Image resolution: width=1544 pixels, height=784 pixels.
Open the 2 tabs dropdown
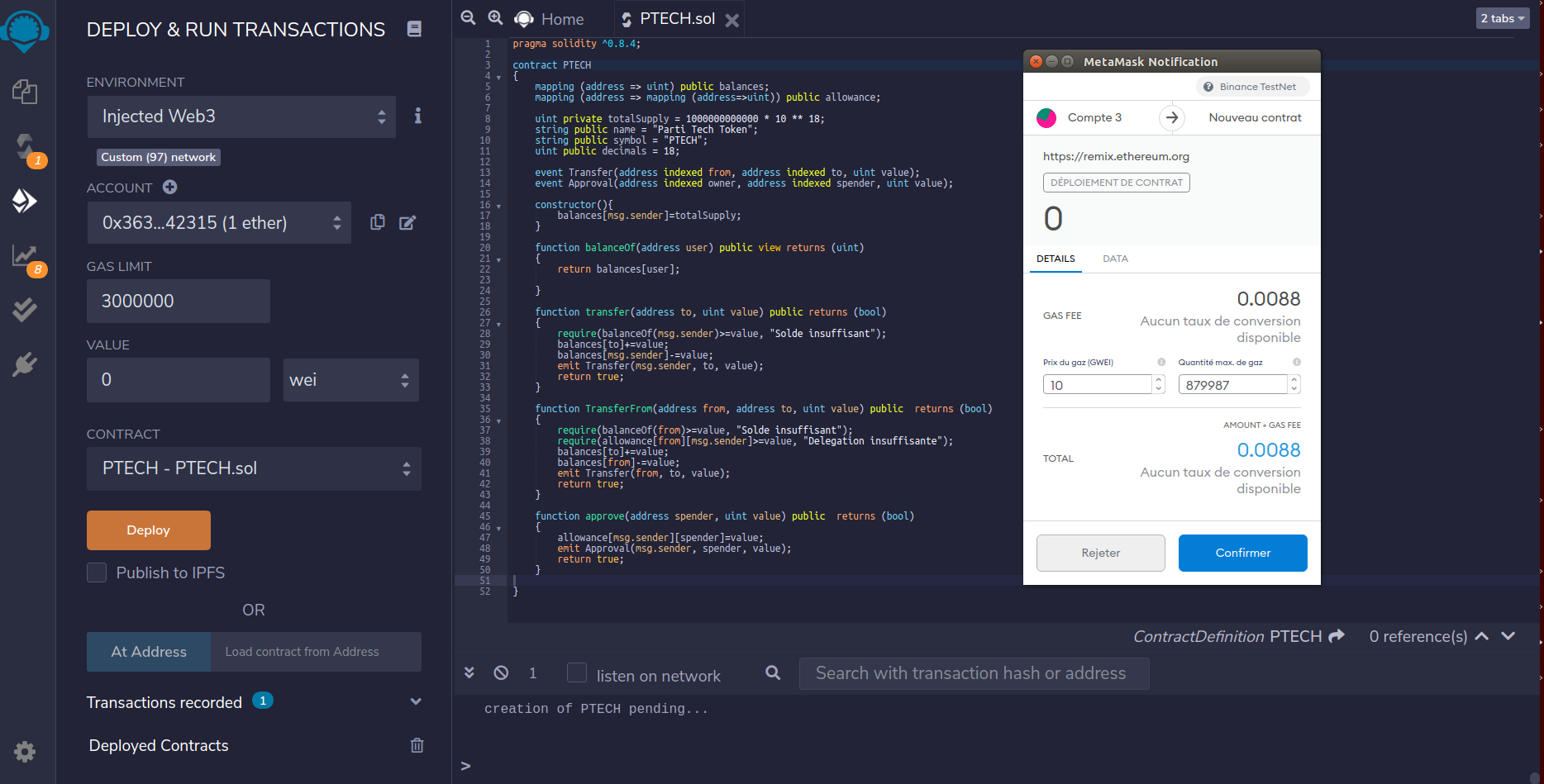coord(1503,18)
